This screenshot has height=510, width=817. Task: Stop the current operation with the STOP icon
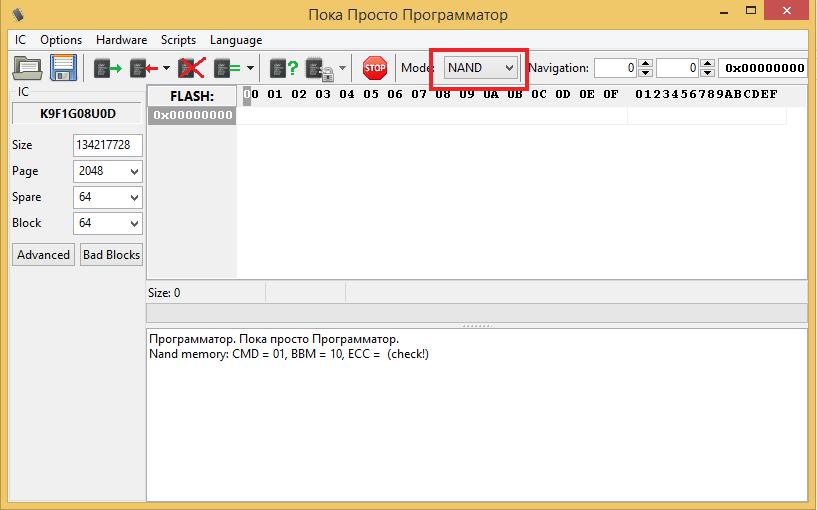pos(375,68)
